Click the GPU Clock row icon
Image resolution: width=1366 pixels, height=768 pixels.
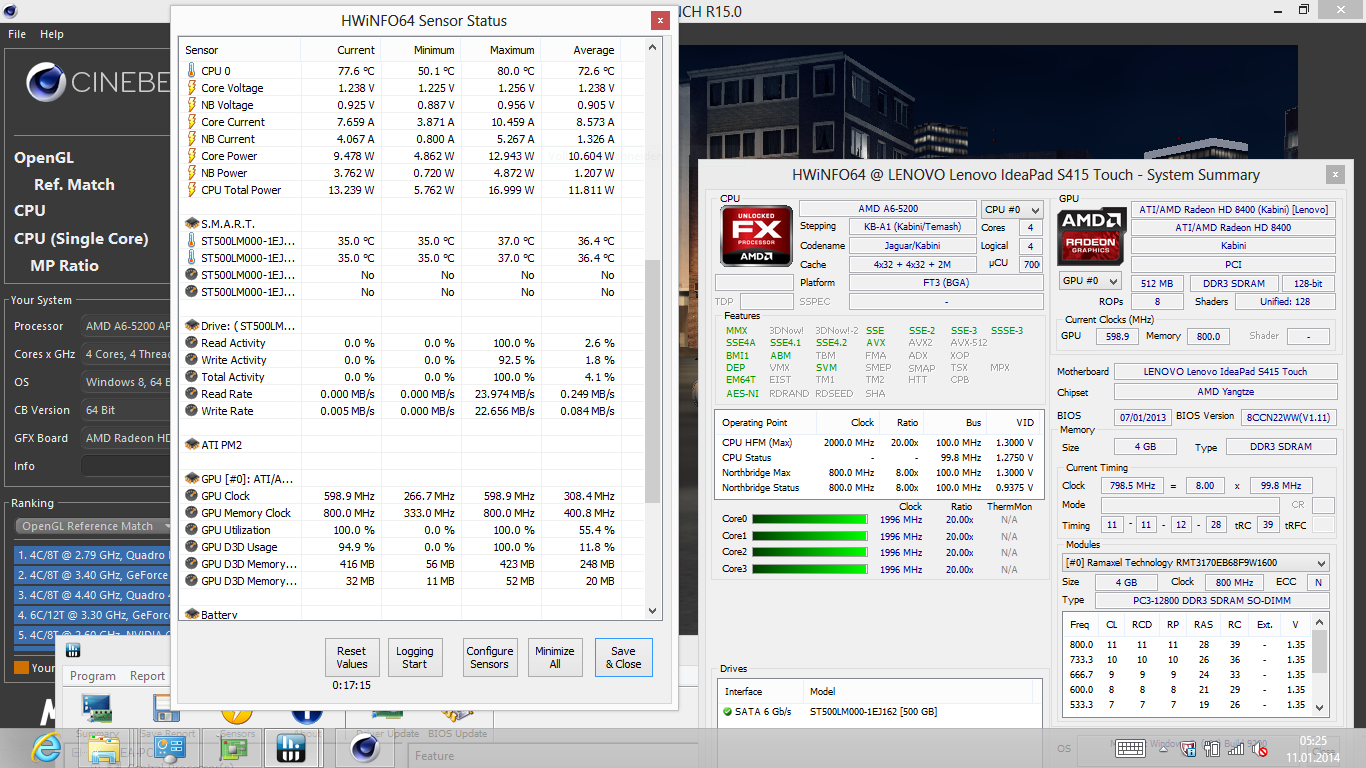pos(192,496)
